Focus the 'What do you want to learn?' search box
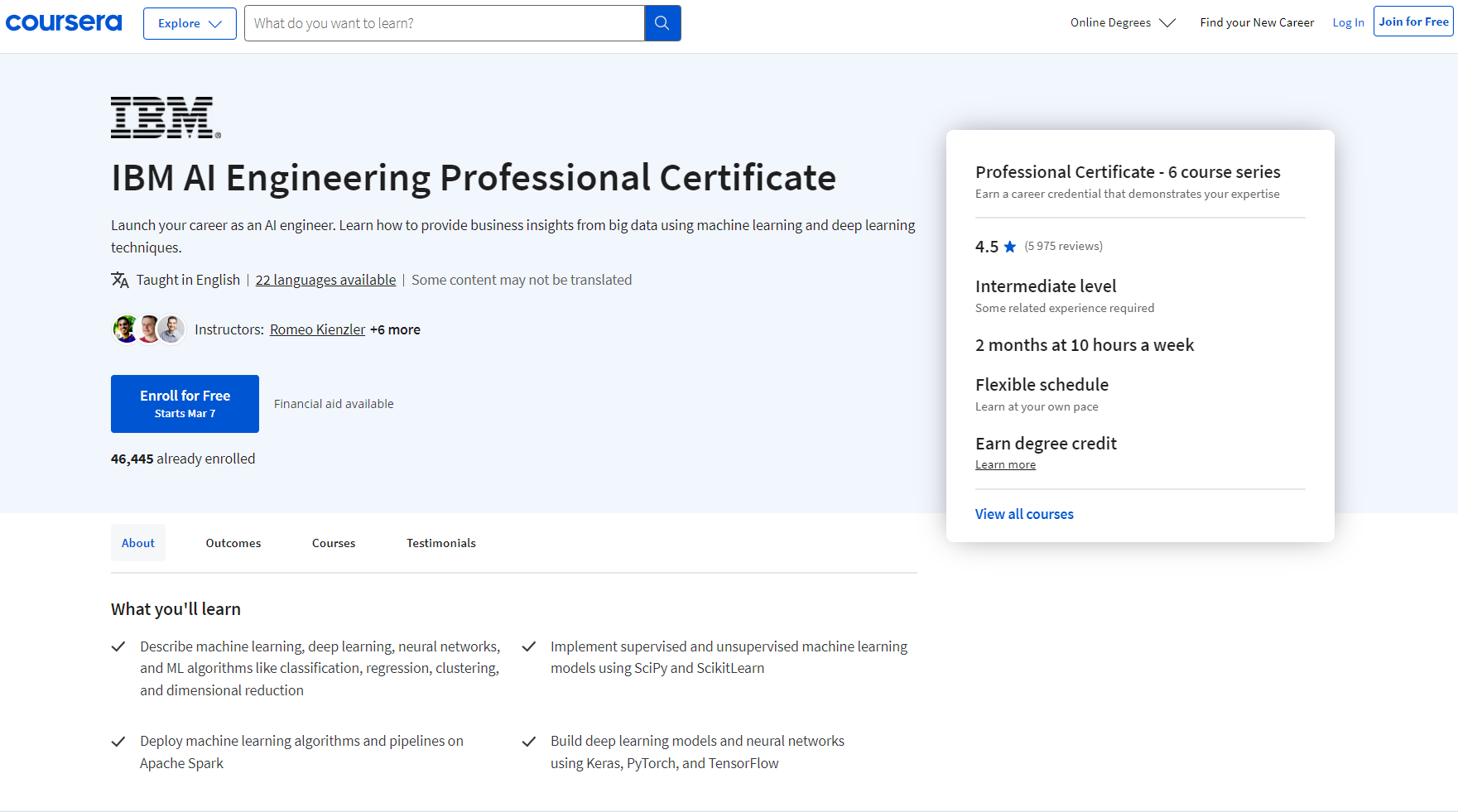This screenshot has height=812, width=1458. [445, 23]
